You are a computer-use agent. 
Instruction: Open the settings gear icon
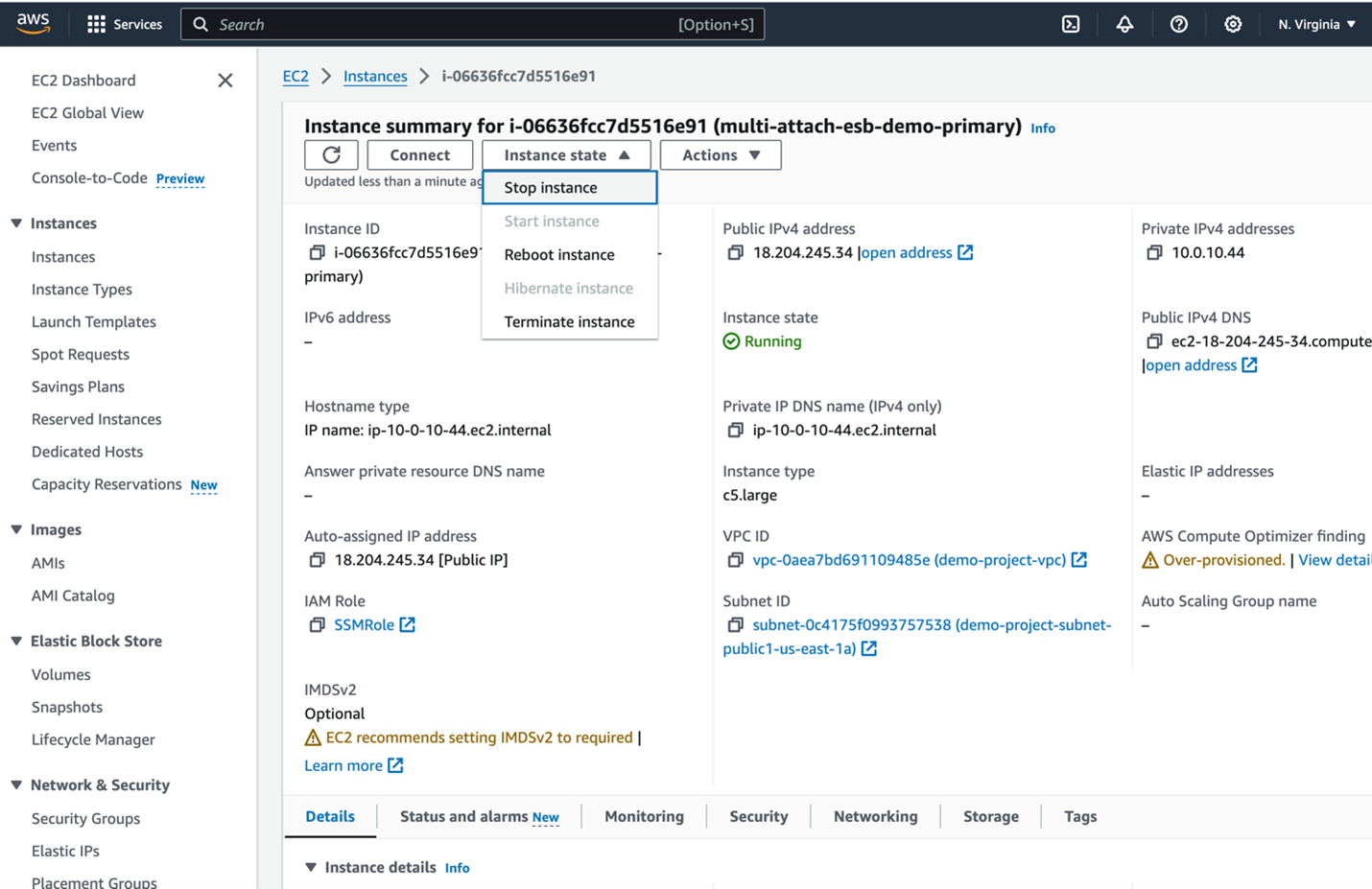[x=1233, y=24]
